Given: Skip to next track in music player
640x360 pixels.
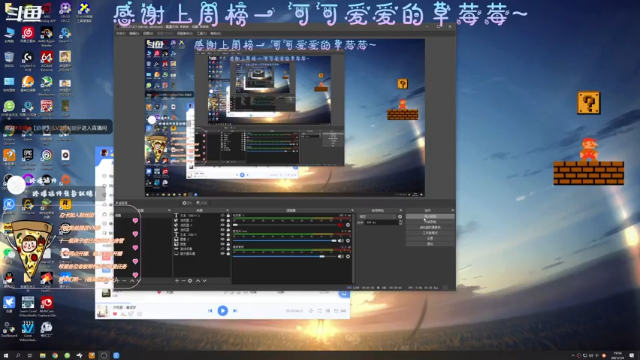Looking at the screenshot, I should tap(235, 311).
